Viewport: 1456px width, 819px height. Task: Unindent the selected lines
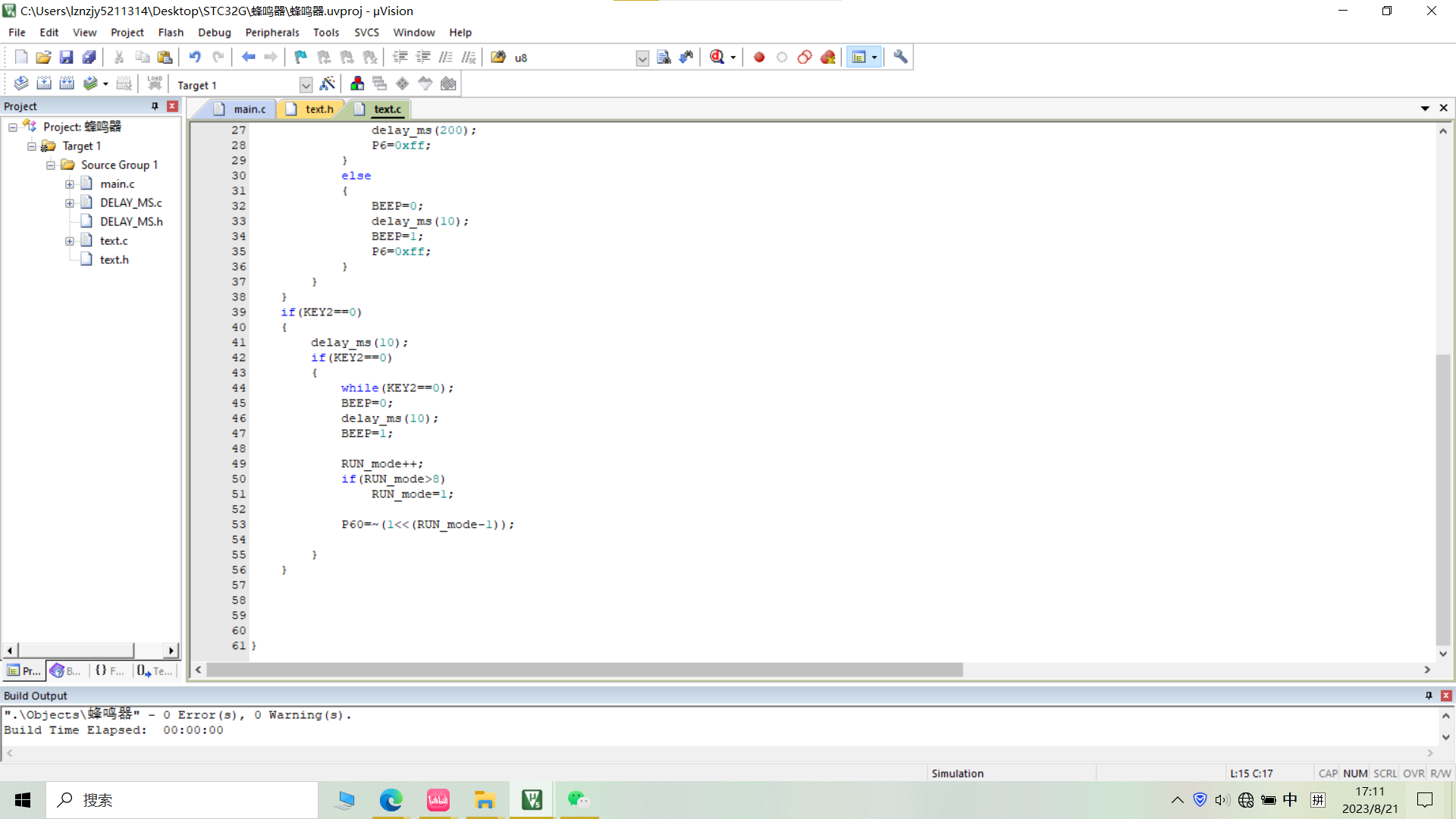423,57
